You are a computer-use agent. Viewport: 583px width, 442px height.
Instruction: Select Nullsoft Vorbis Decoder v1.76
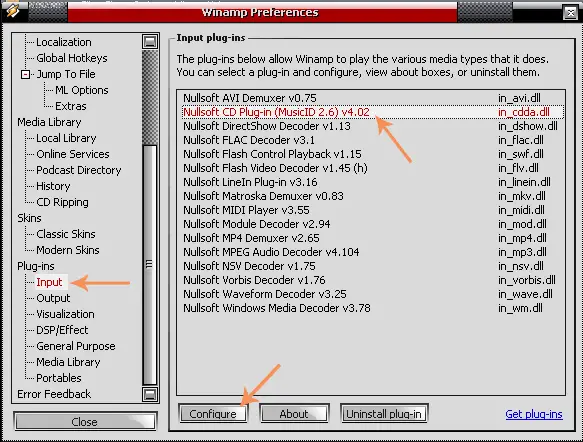coord(373,280)
